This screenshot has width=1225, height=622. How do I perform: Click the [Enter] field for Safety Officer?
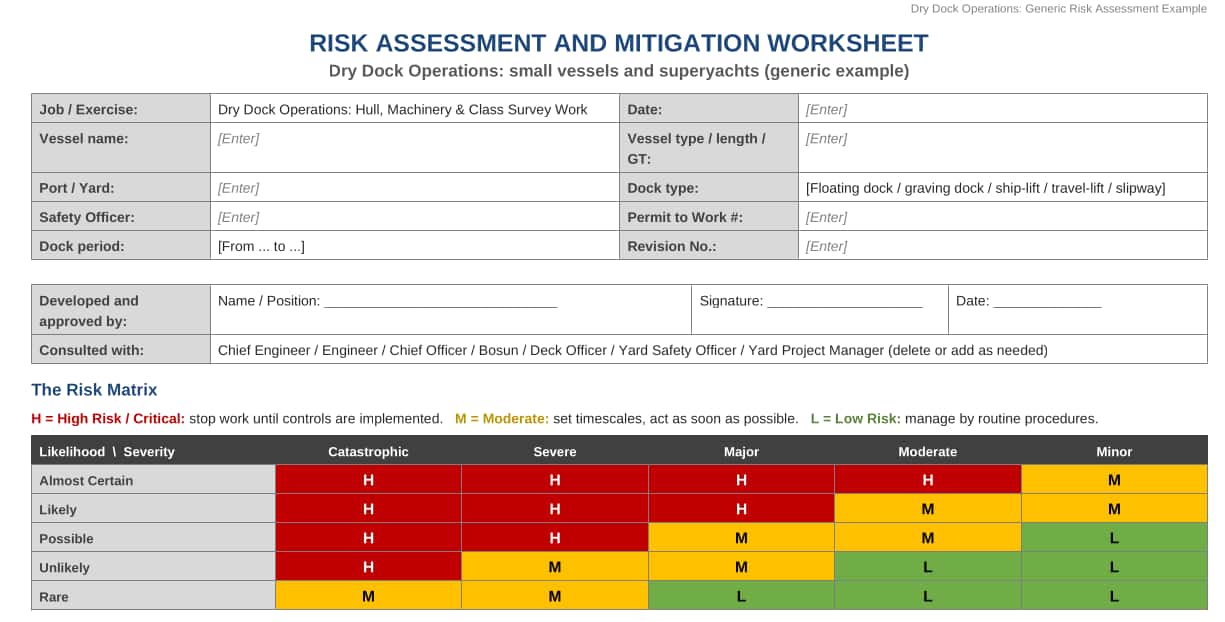pos(415,216)
